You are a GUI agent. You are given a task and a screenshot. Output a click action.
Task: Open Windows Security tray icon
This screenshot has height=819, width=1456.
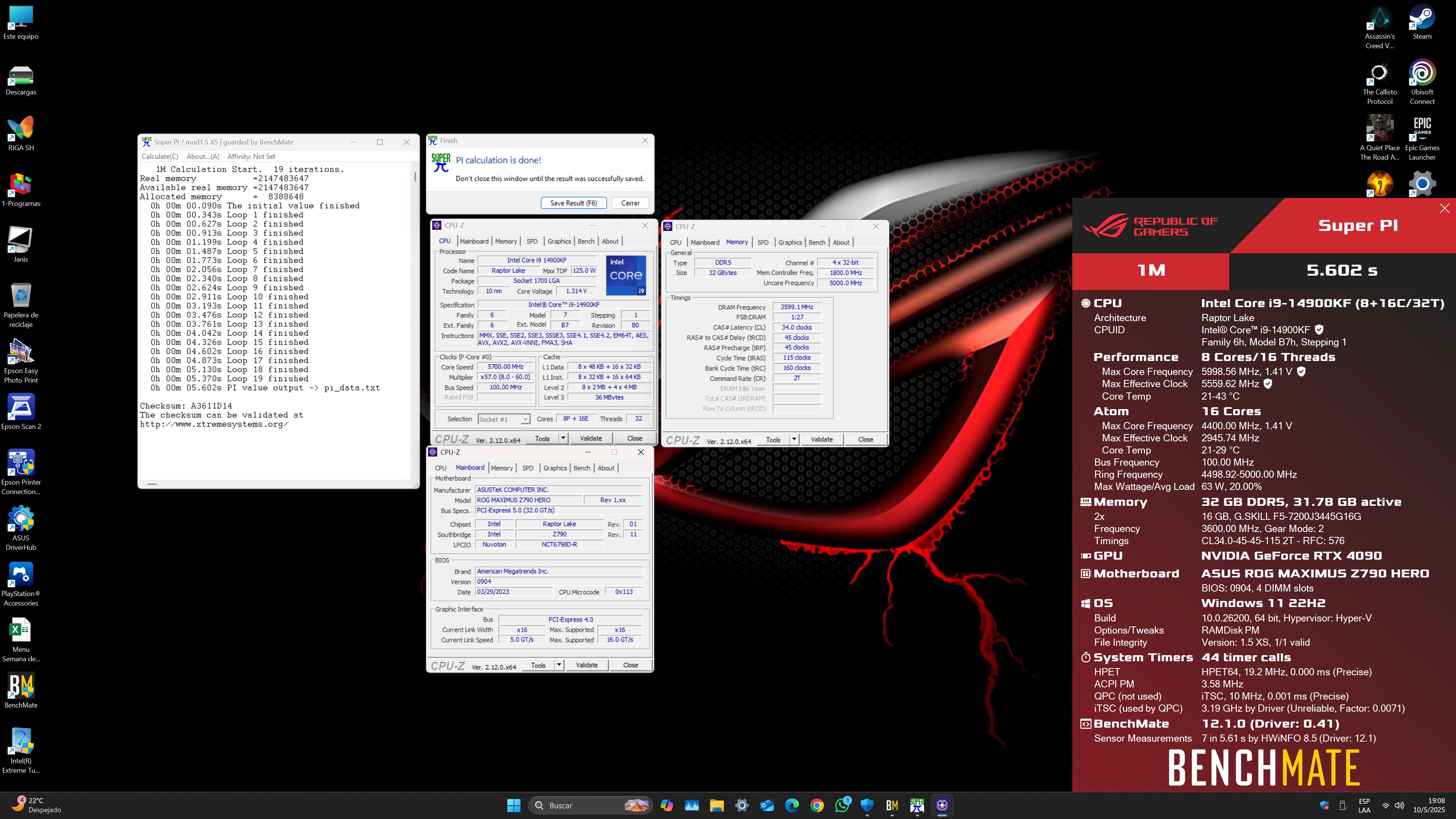[x=1324, y=805]
